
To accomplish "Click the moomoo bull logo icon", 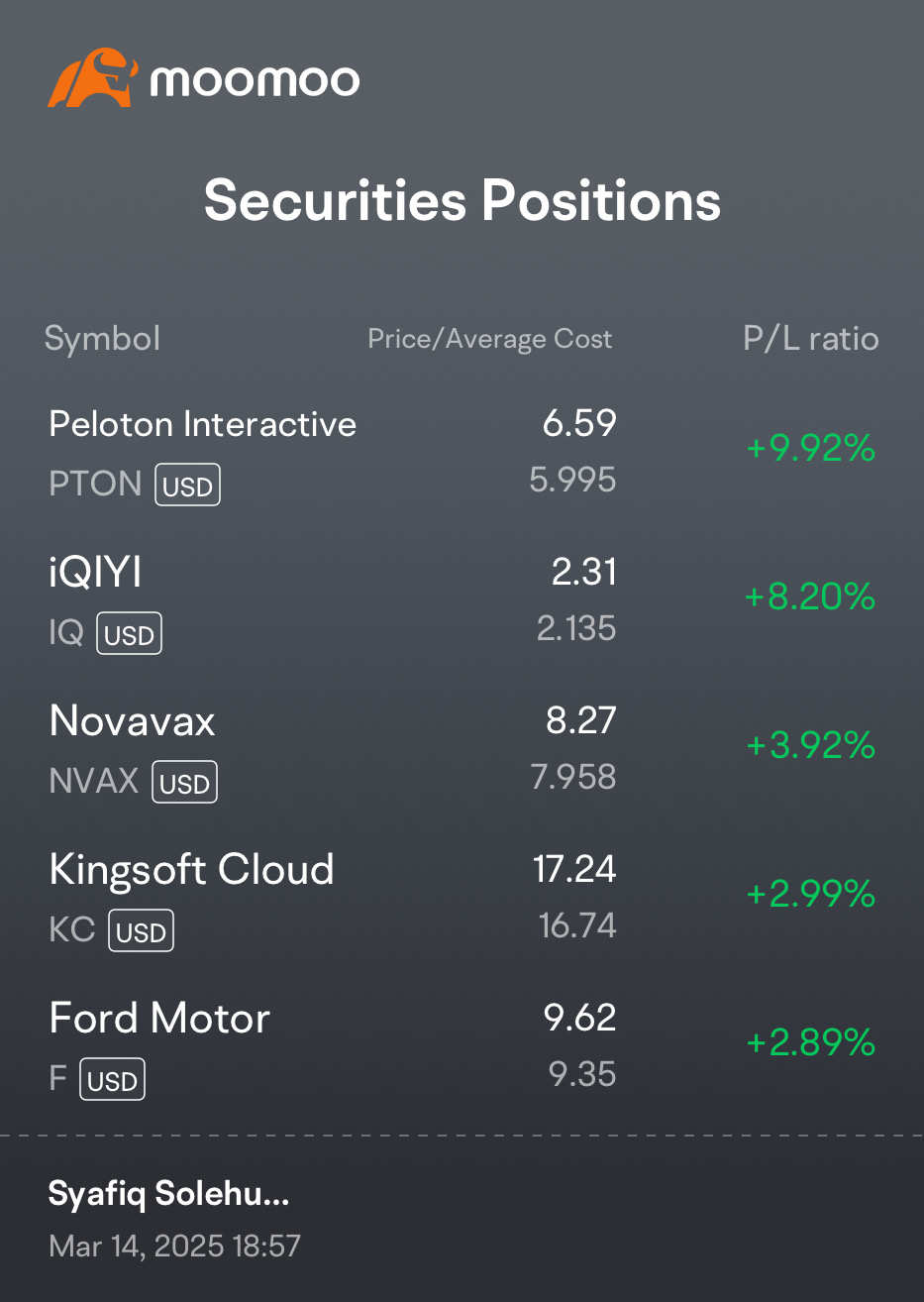I will 91,77.
